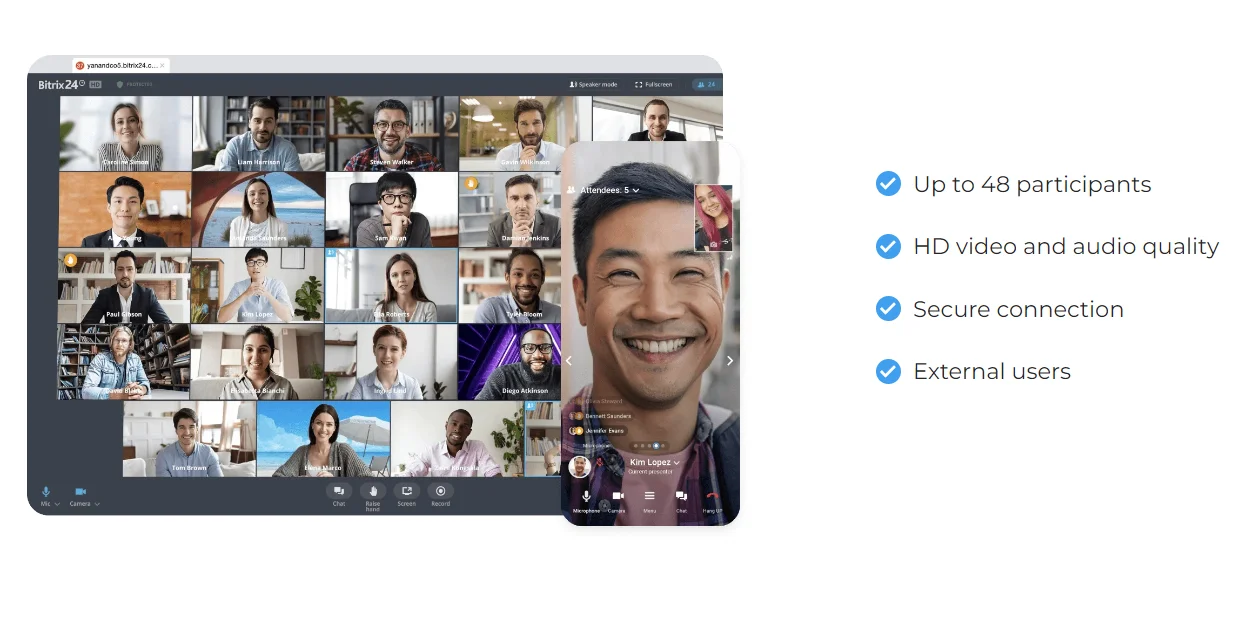Click the Fullscreen button

click(654, 84)
